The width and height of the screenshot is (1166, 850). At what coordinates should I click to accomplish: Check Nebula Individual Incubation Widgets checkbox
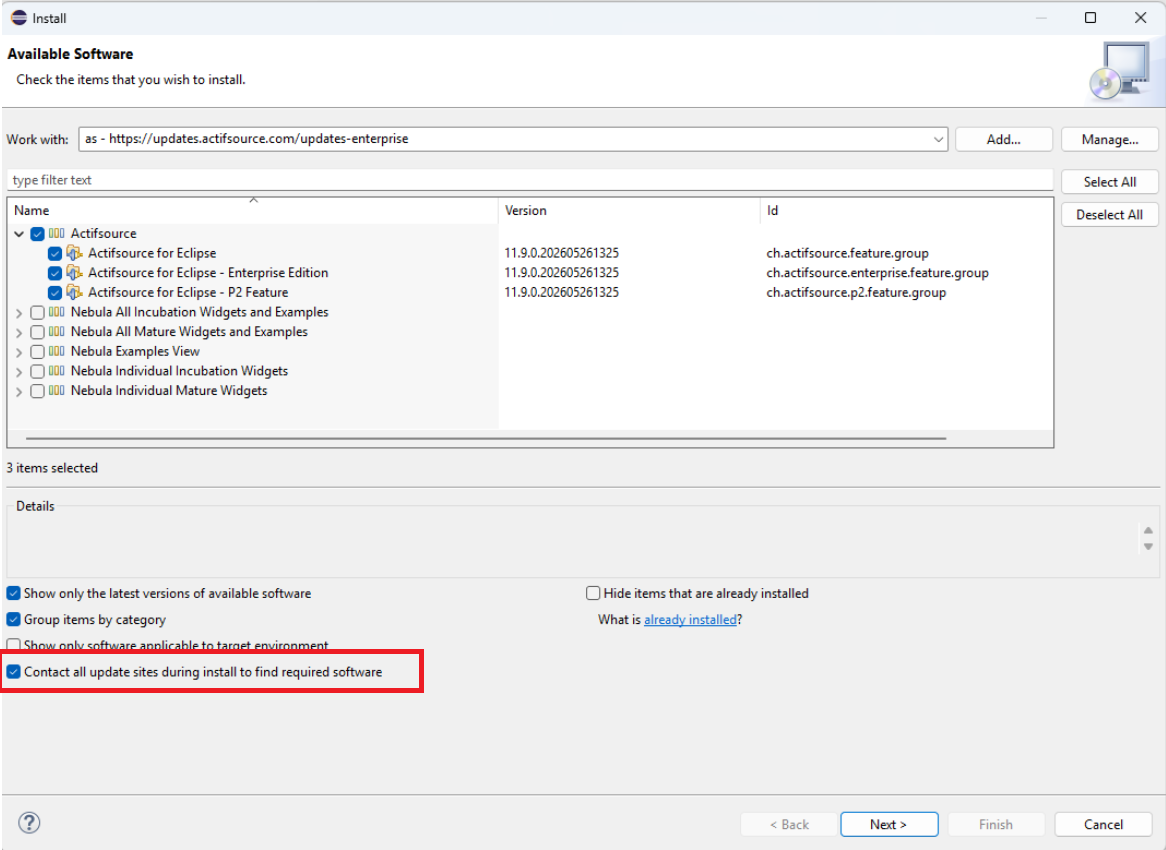click(x=37, y=371)
